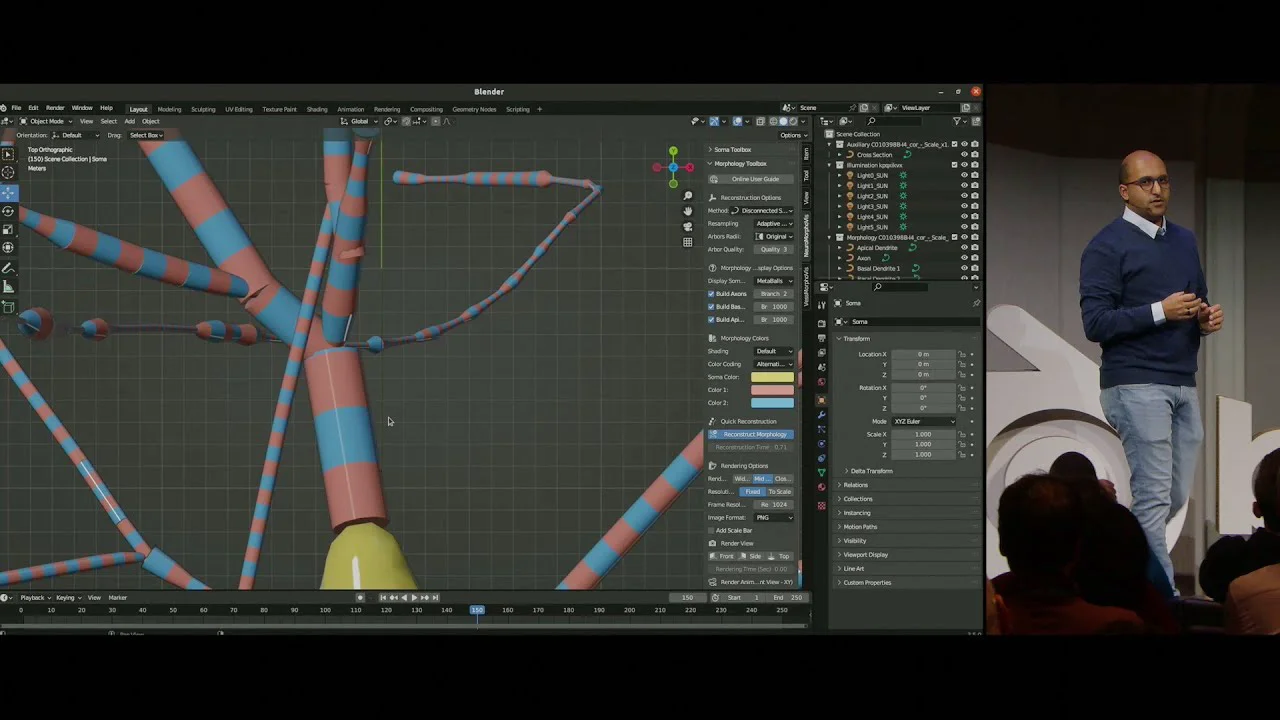The width and height of the screenshot is (1280, 720).
Task: Toggle camera view with the camera icon
Action: (x=688, y=227)
